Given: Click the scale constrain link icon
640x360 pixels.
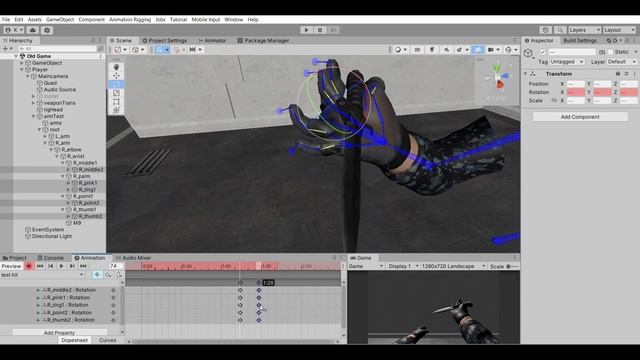Looking at the screenshot, I should pyautogui.click(x=554, y=100).
